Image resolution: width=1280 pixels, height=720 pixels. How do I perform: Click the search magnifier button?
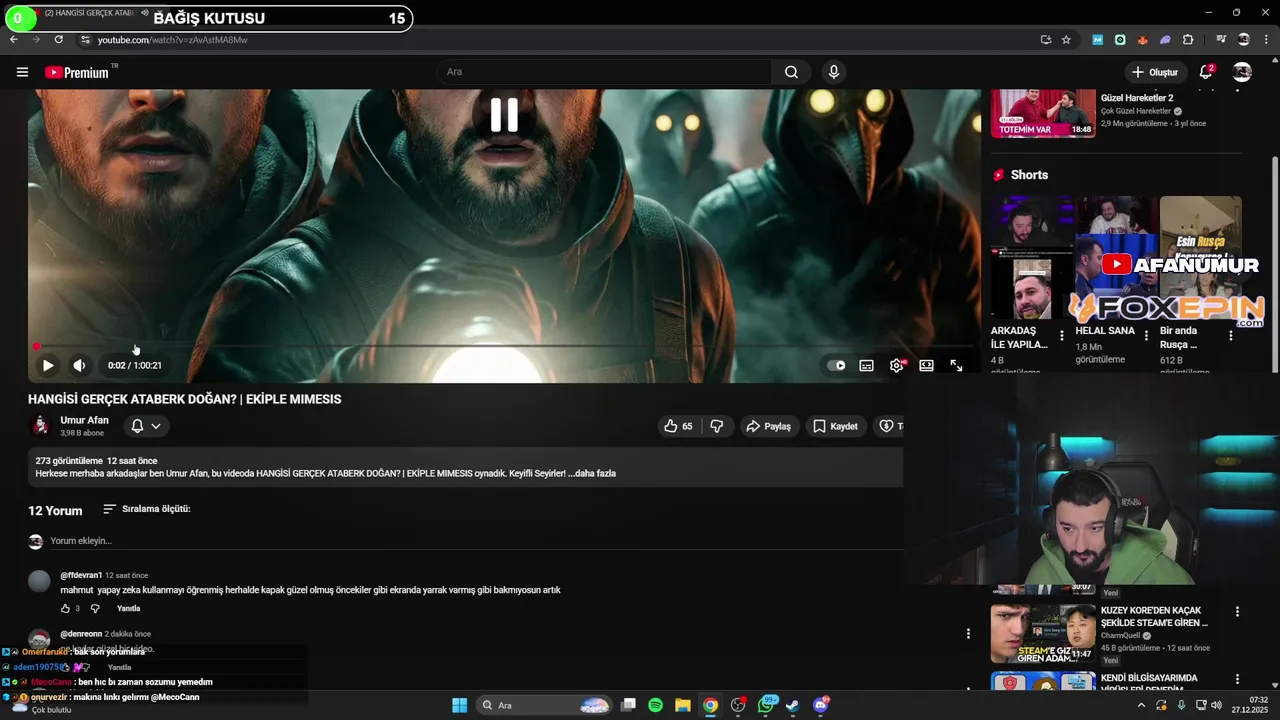coord(791,72)
